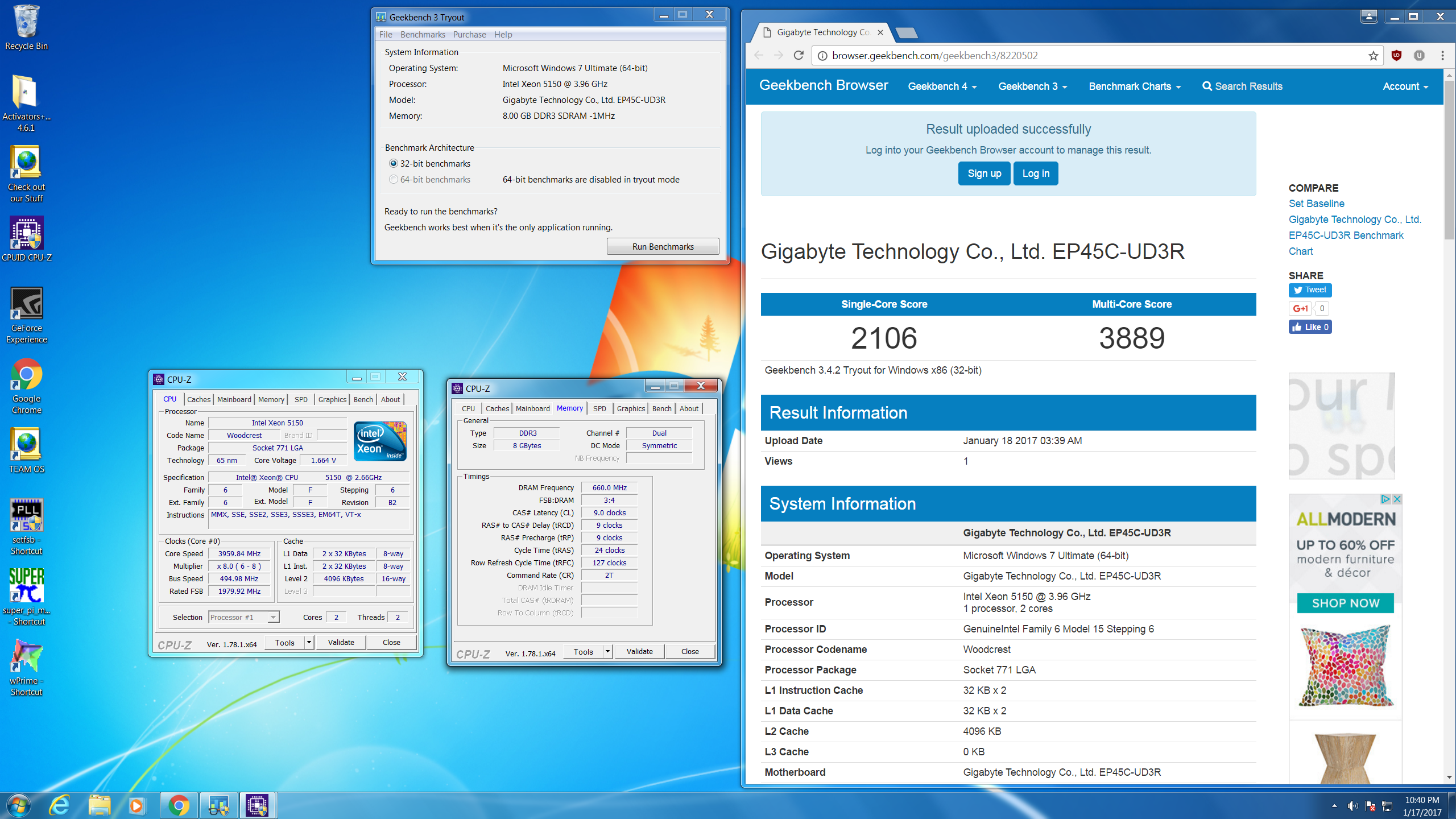Click the Set Baseline link
This screenshot has width=1456, height=819.
[x=1316, y=203]
